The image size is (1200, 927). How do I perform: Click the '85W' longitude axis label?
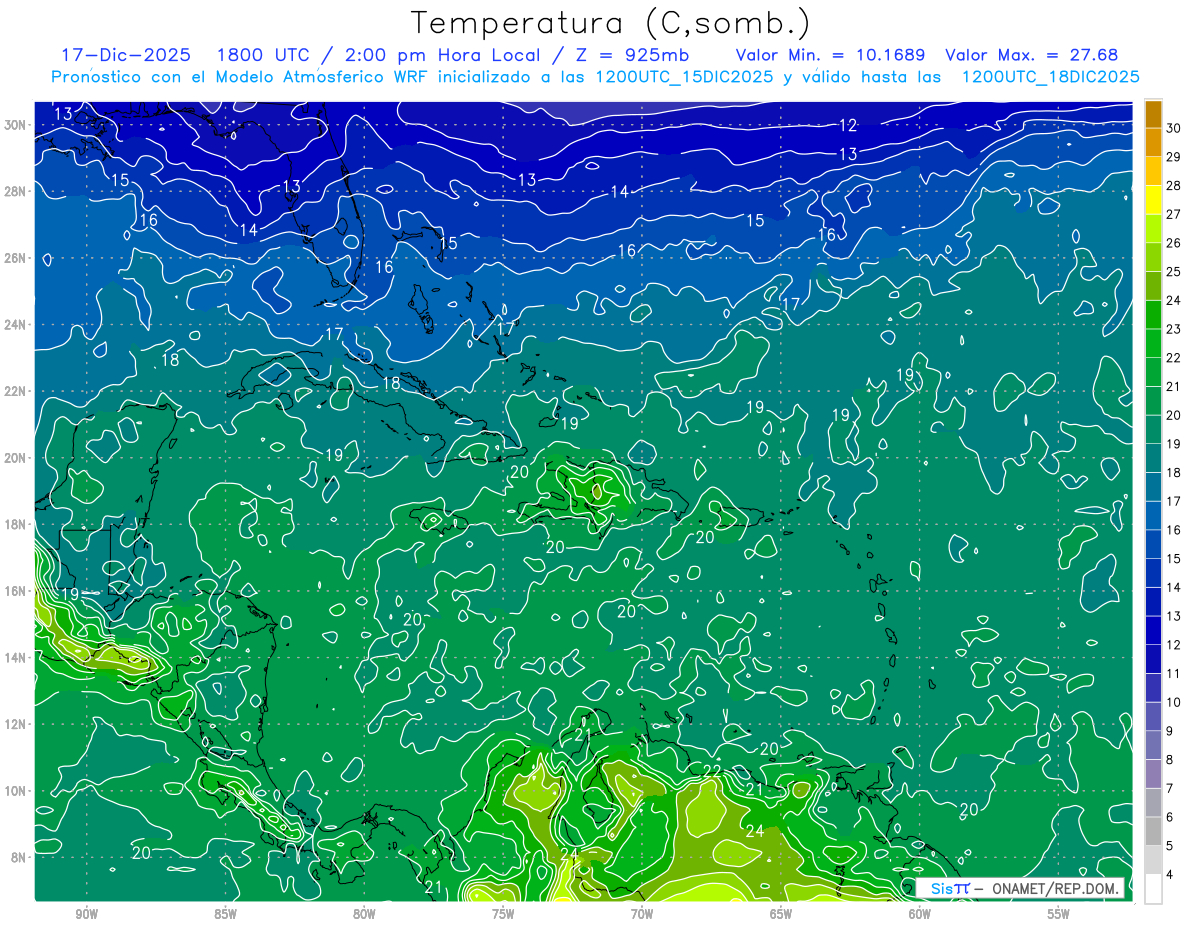[225, 914]
